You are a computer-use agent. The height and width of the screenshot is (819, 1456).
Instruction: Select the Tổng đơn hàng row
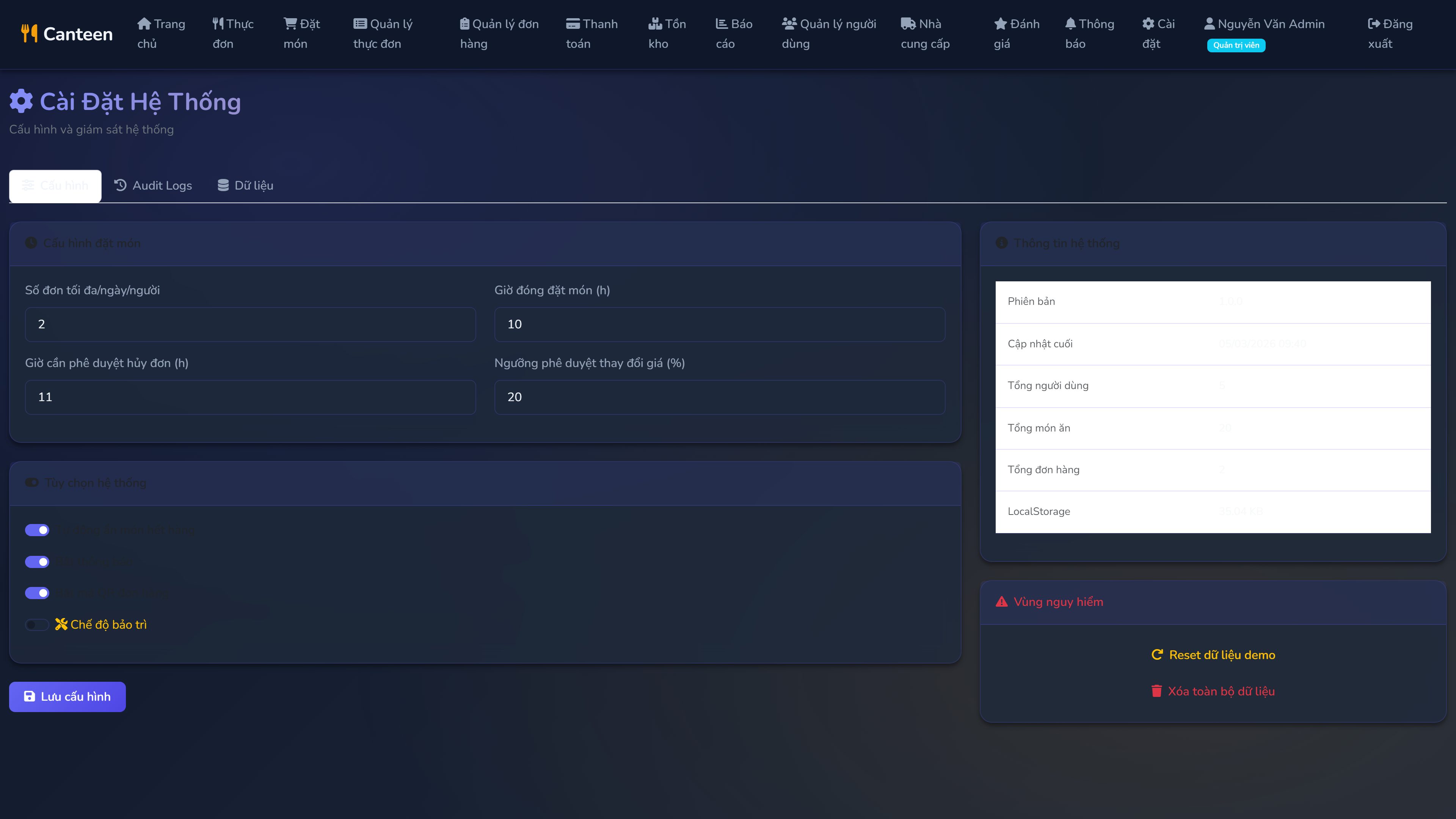(x=1213, y=470)
